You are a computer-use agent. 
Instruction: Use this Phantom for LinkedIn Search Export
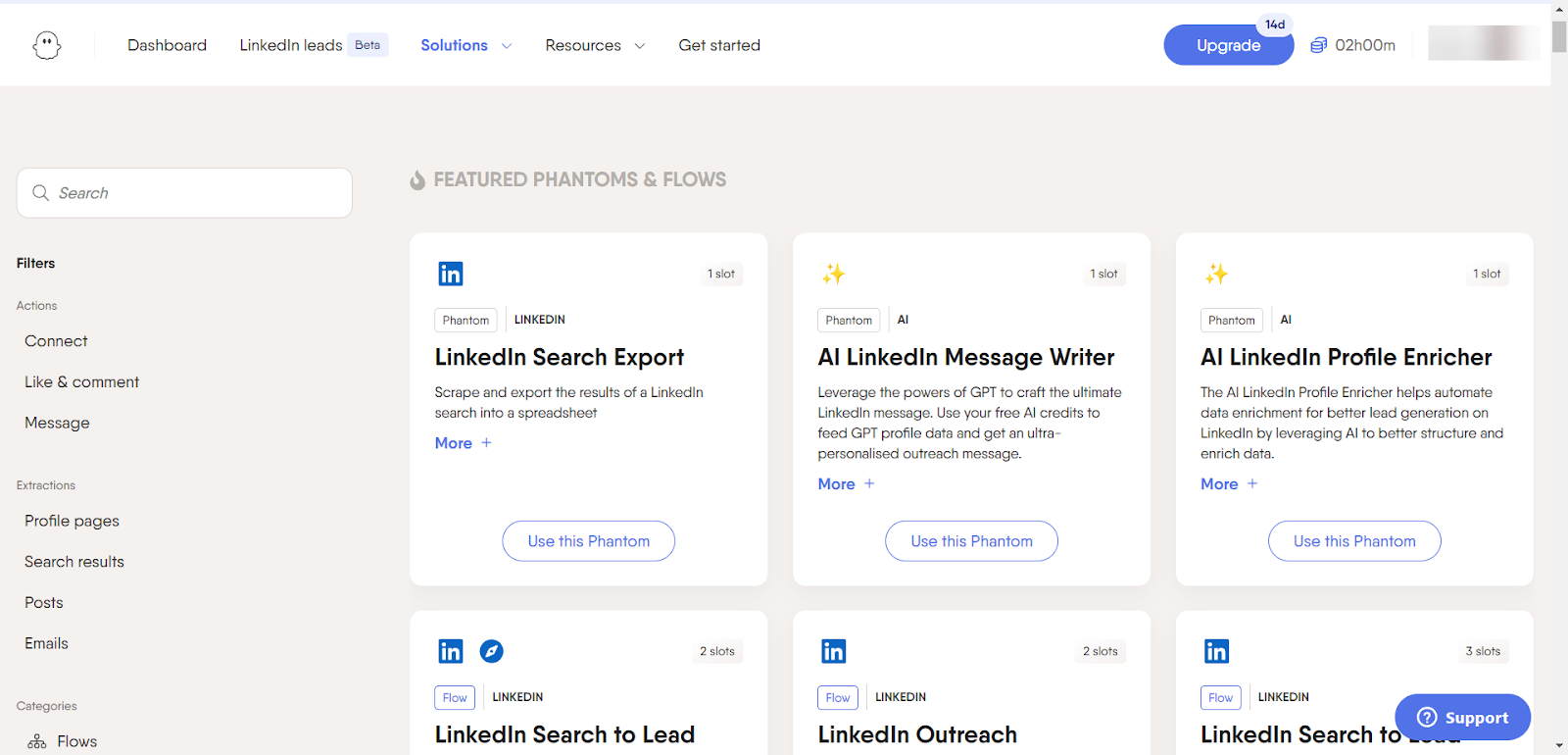click(x=589, y=541)
